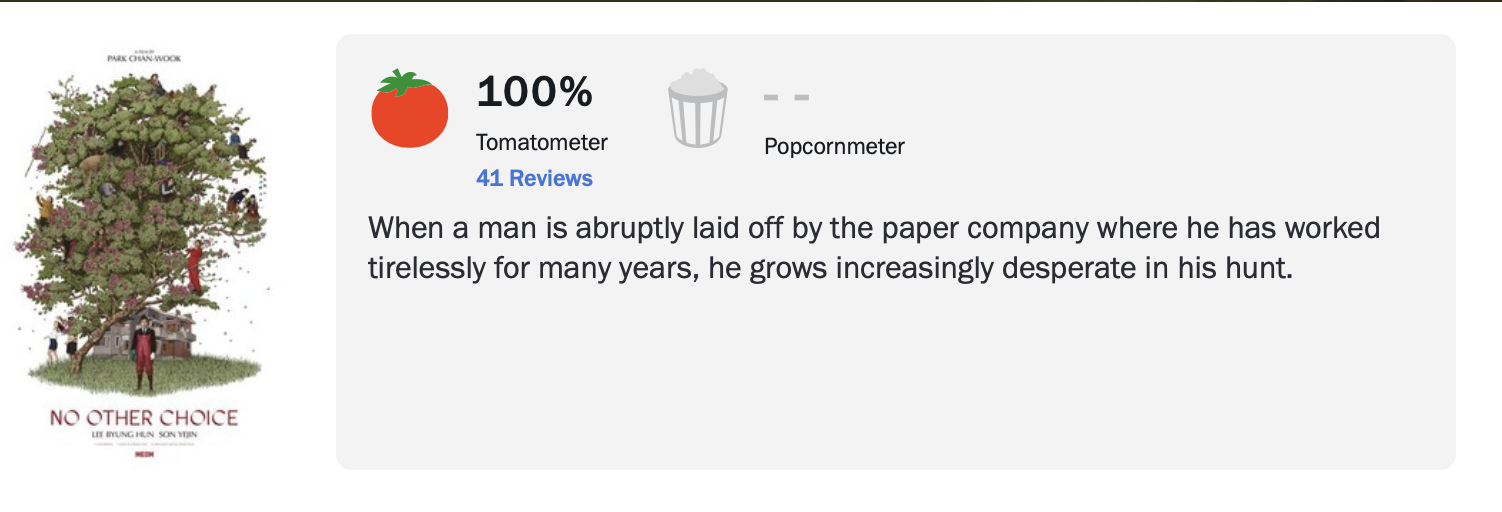Click the red tomato Tomatometer icon

pyautogui.click(x=409, y=113)
